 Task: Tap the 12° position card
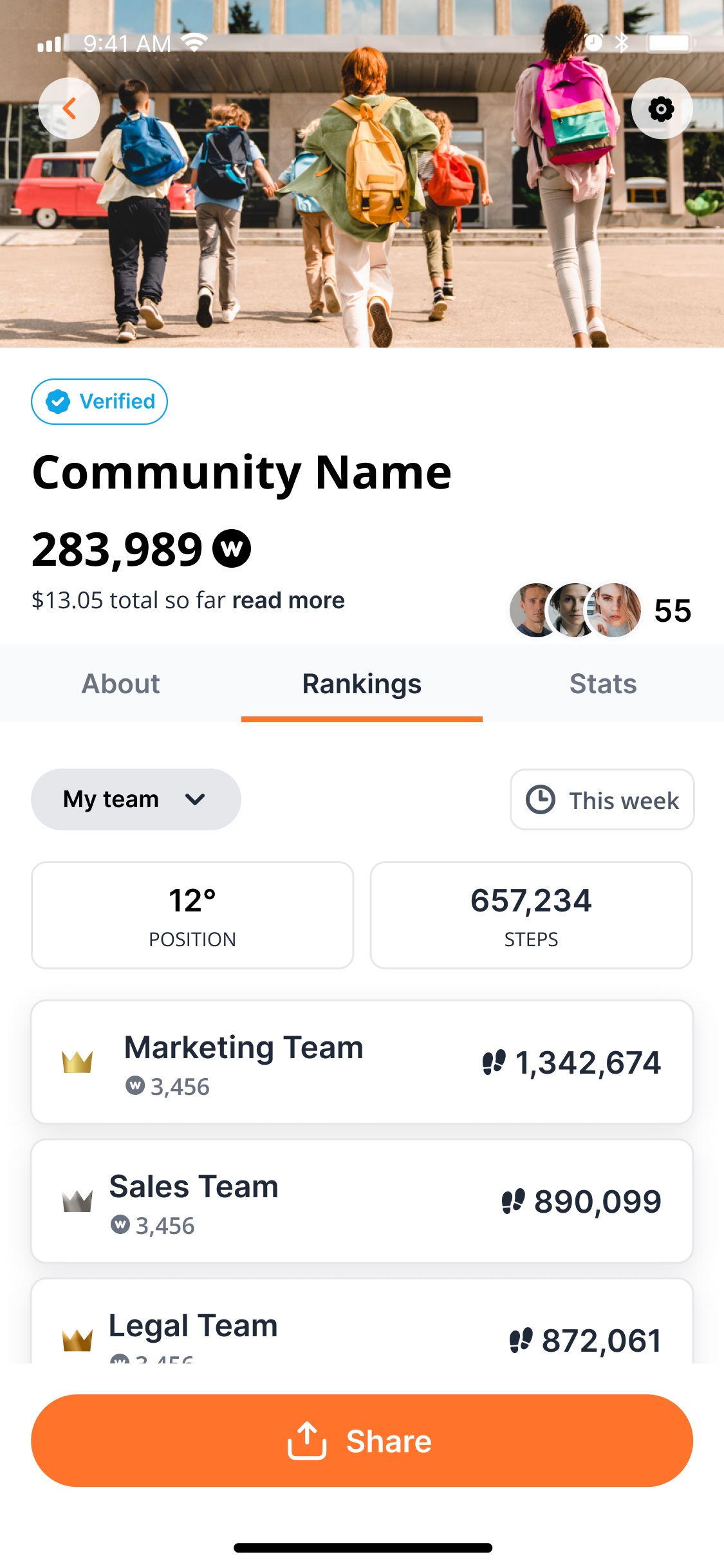point(192,915)
